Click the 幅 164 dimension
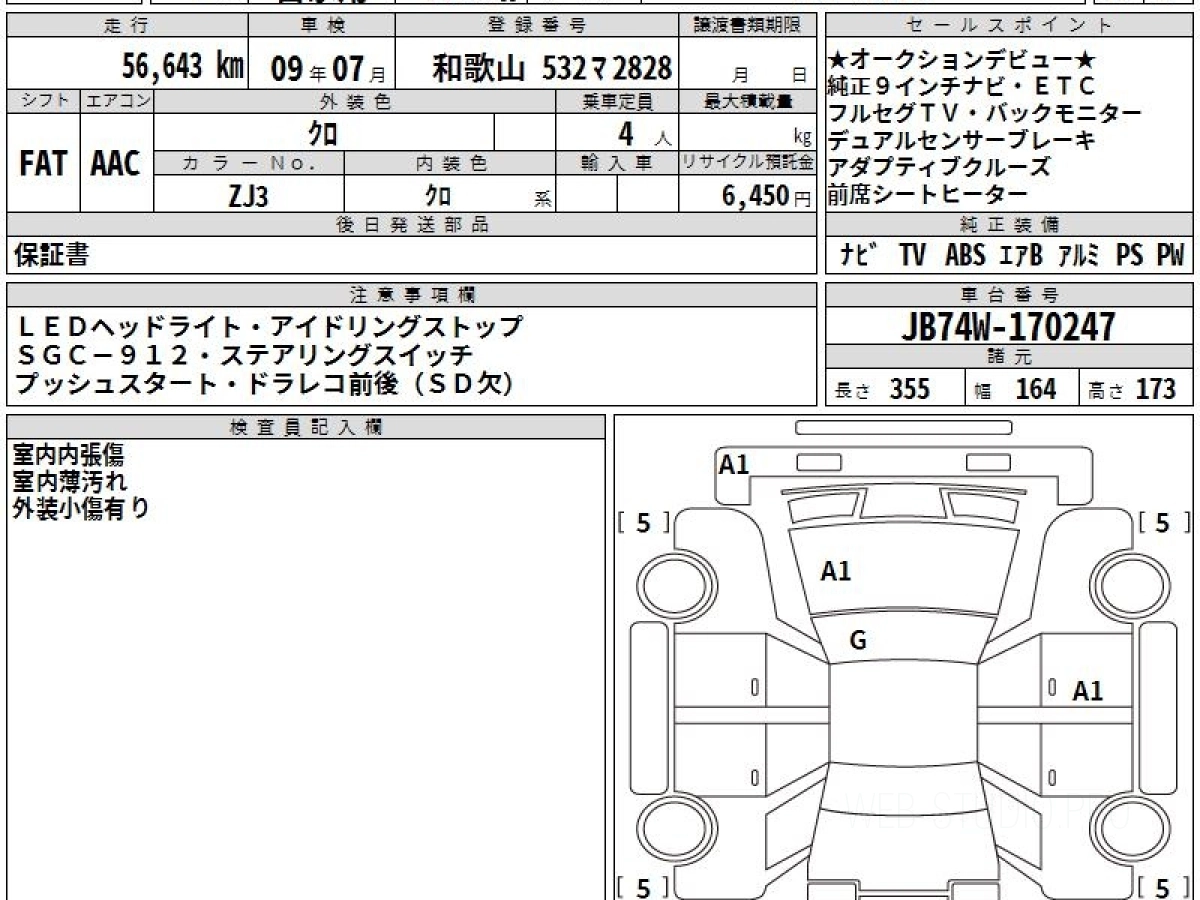 [1016, 389]
